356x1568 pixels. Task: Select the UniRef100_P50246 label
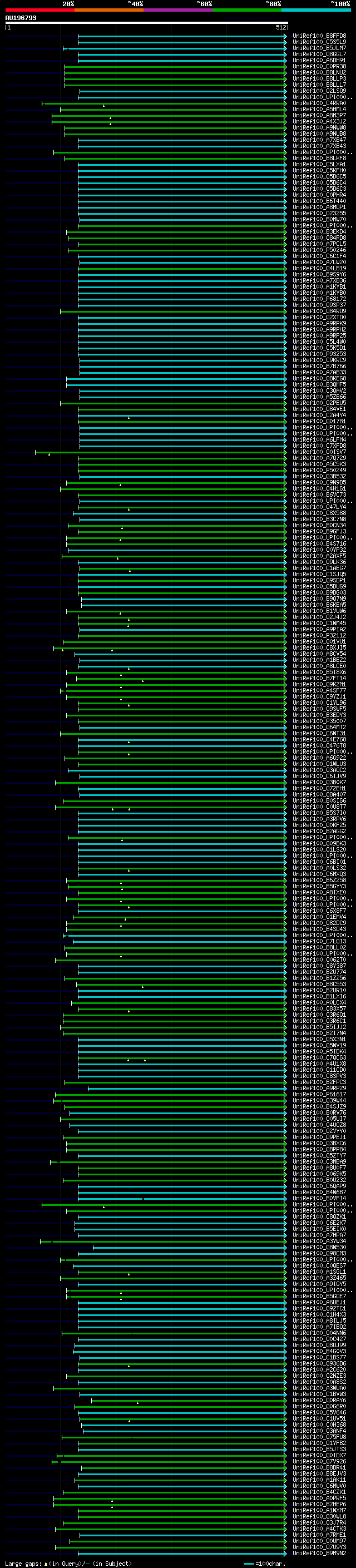pyautogui.click(x=319, y=250)
